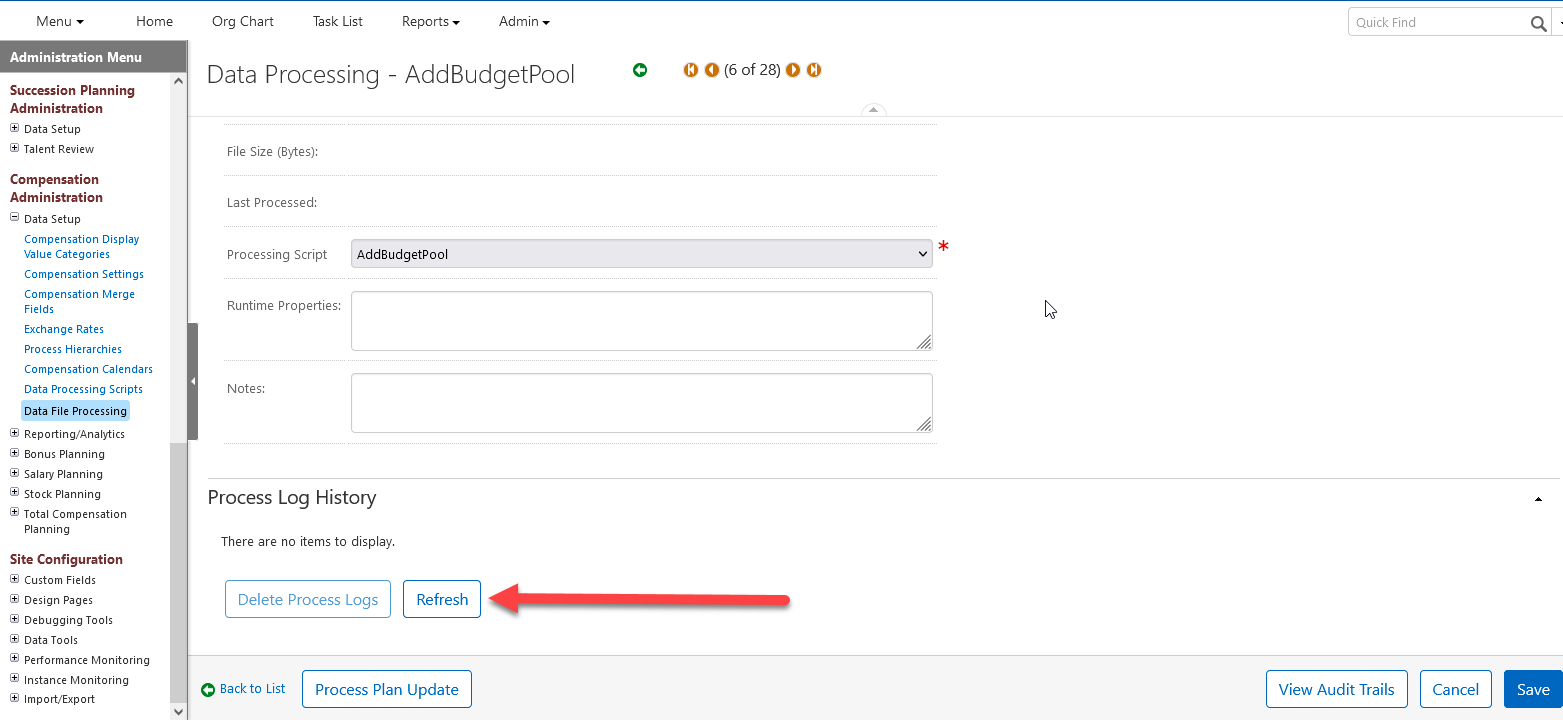Image resolution: width=1563 pixels, height=720 pixels.
Task: Collapse the sidebar using the splitter handle
Action: 192,381
